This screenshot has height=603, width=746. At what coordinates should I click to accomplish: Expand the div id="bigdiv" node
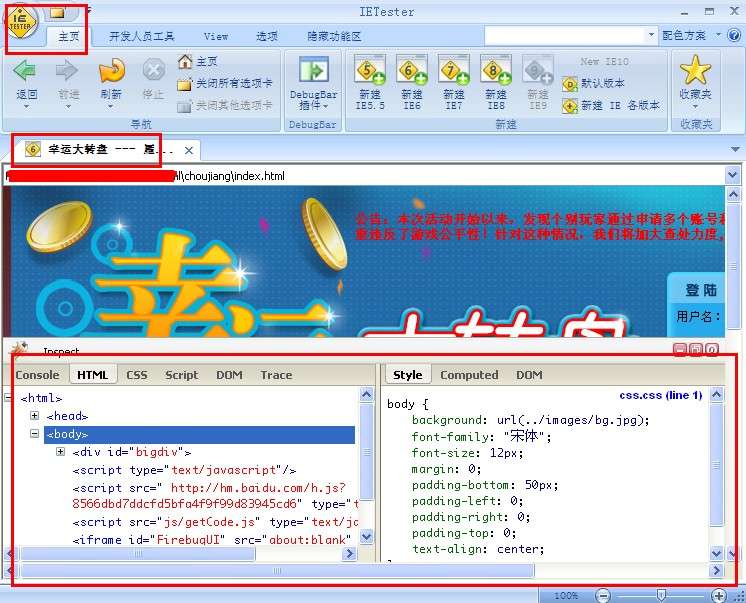pos(60,451)
